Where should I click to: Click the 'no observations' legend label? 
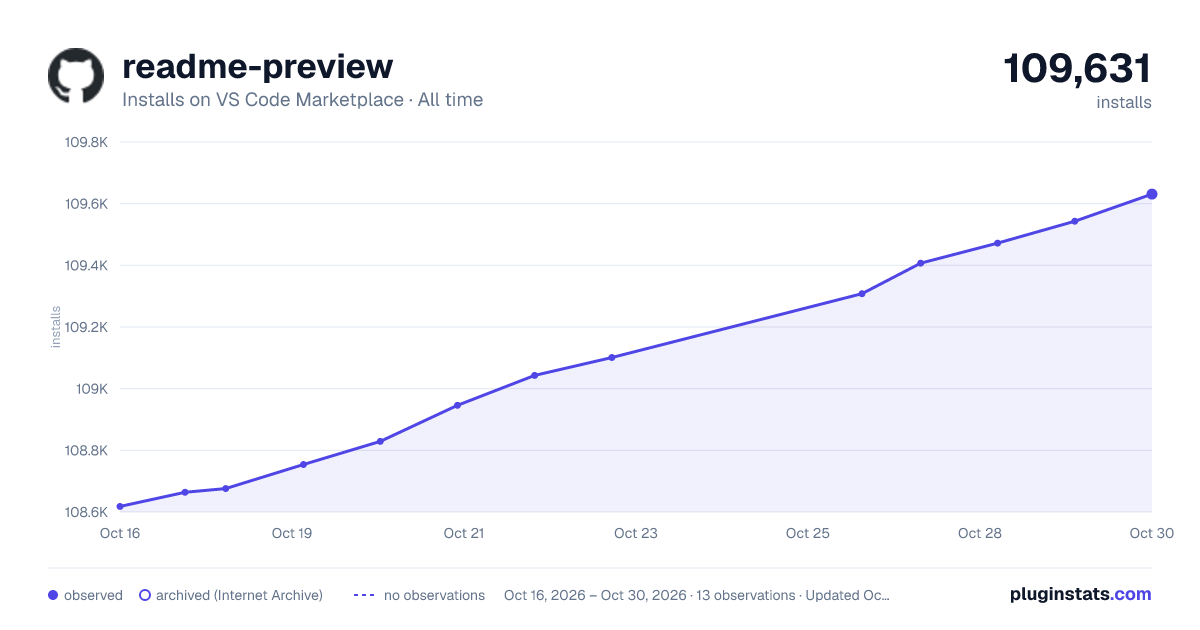point(434,595)
